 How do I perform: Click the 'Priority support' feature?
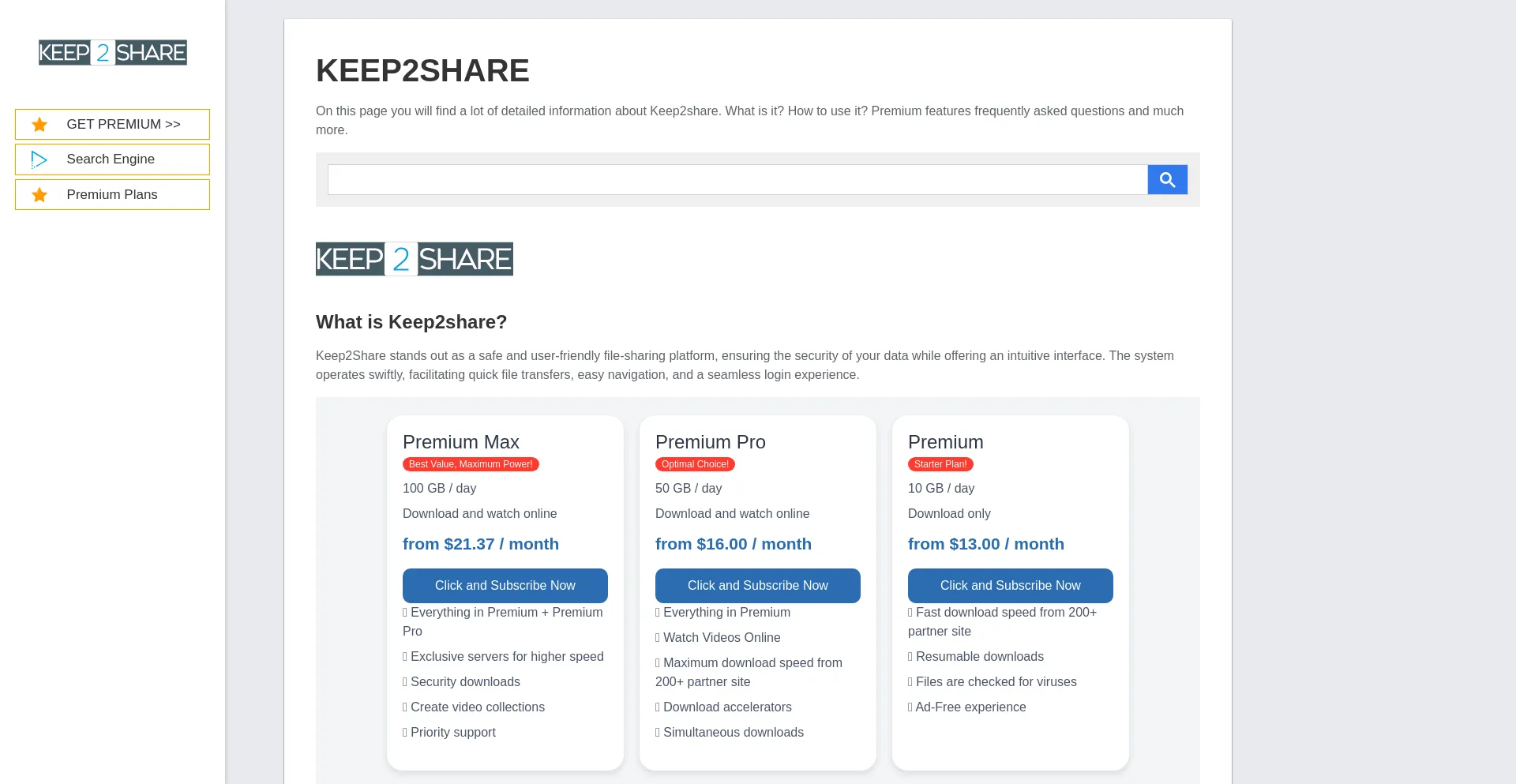click(449, 733)
